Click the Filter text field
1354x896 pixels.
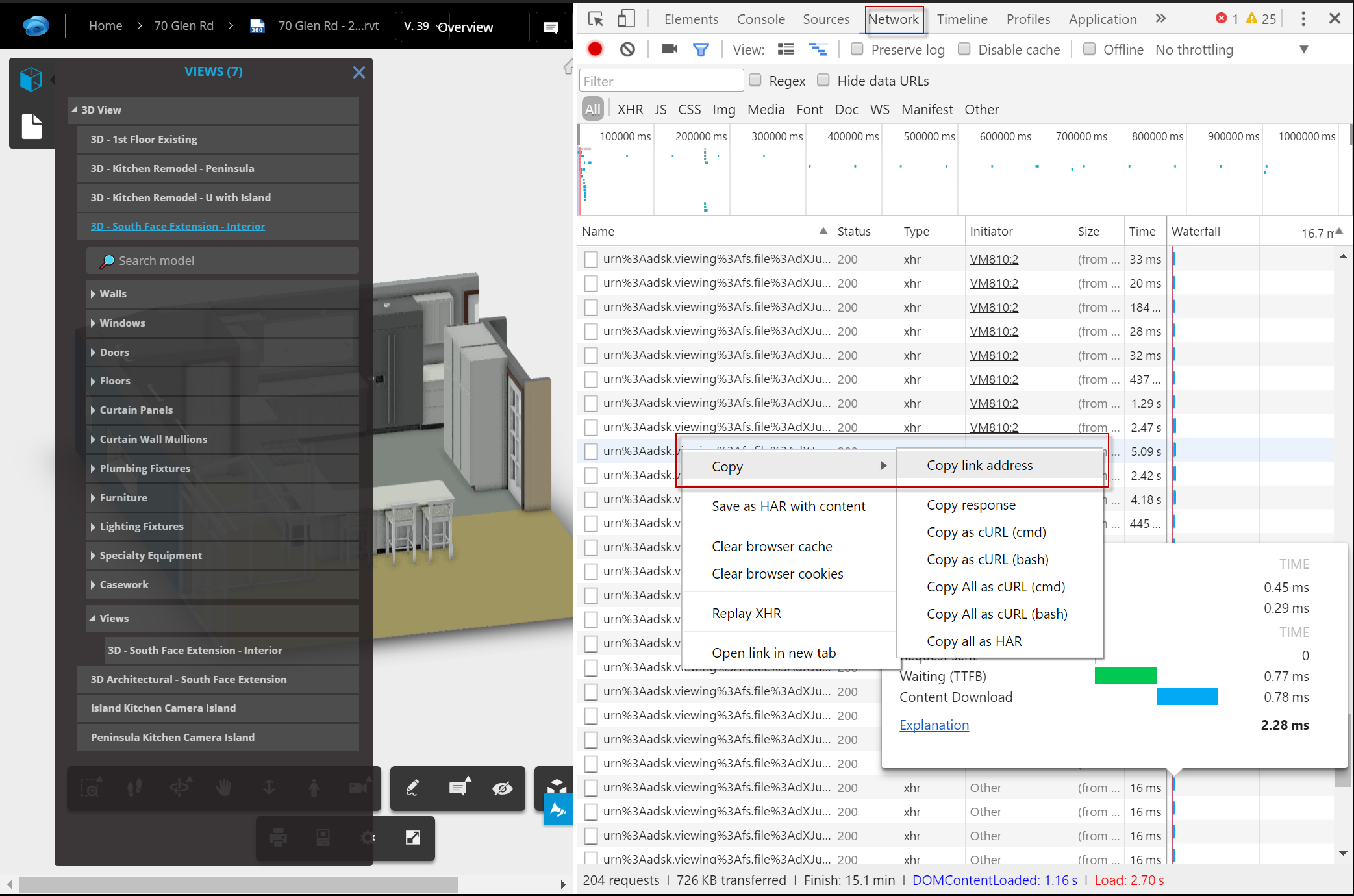point(661,81)
